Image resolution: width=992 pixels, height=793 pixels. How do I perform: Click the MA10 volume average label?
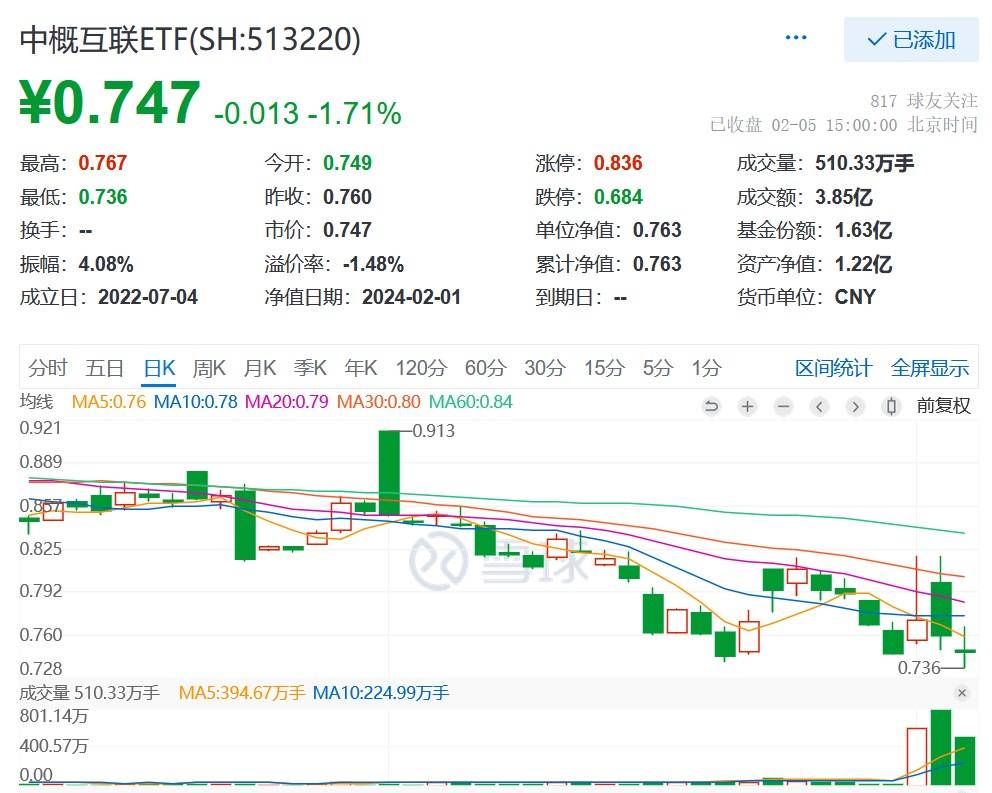380,691
